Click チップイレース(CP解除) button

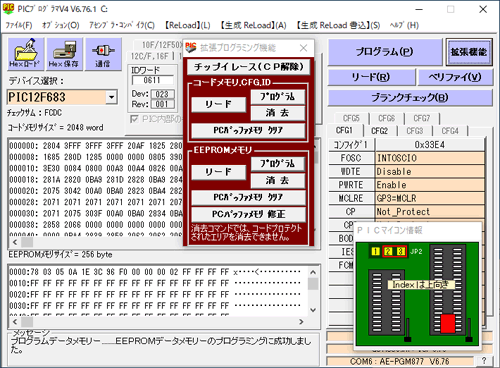point(249,67)
